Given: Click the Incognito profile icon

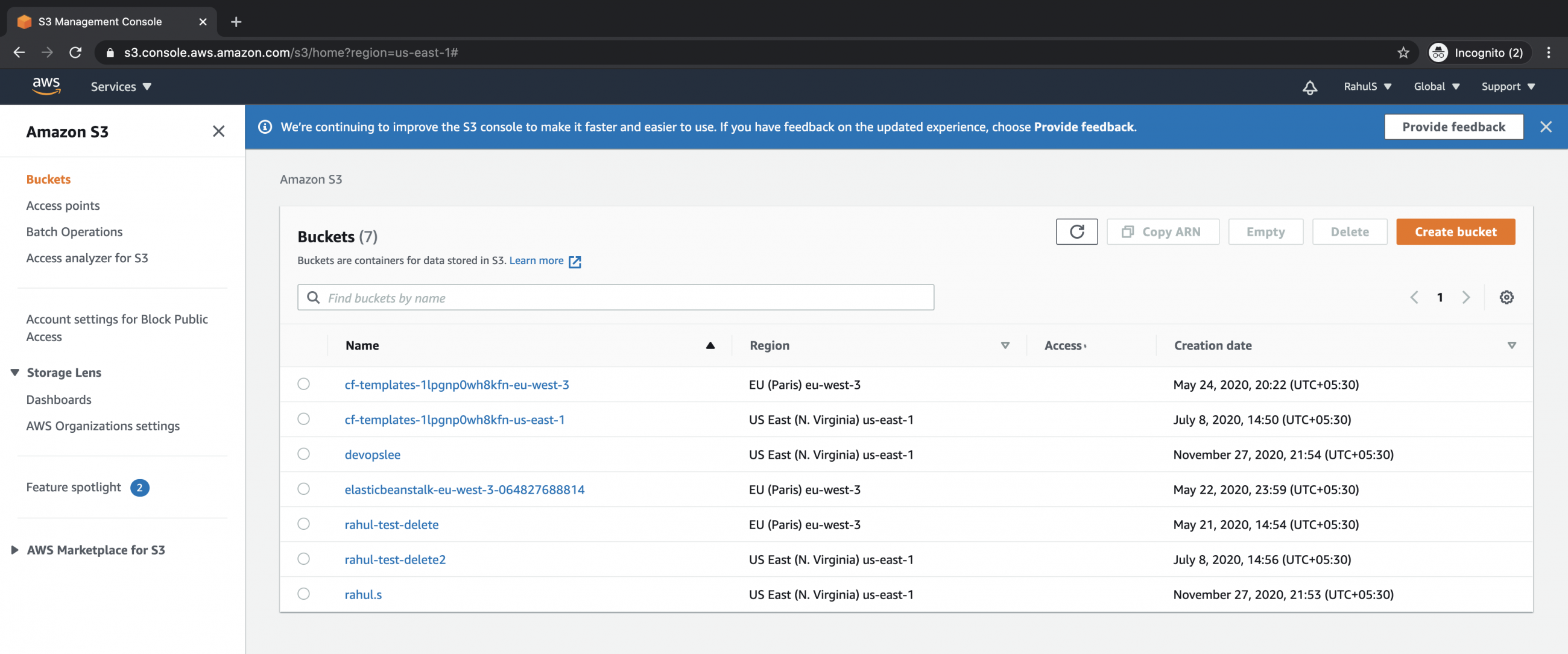Looking at the screenshot, I should pos(1438,53).
